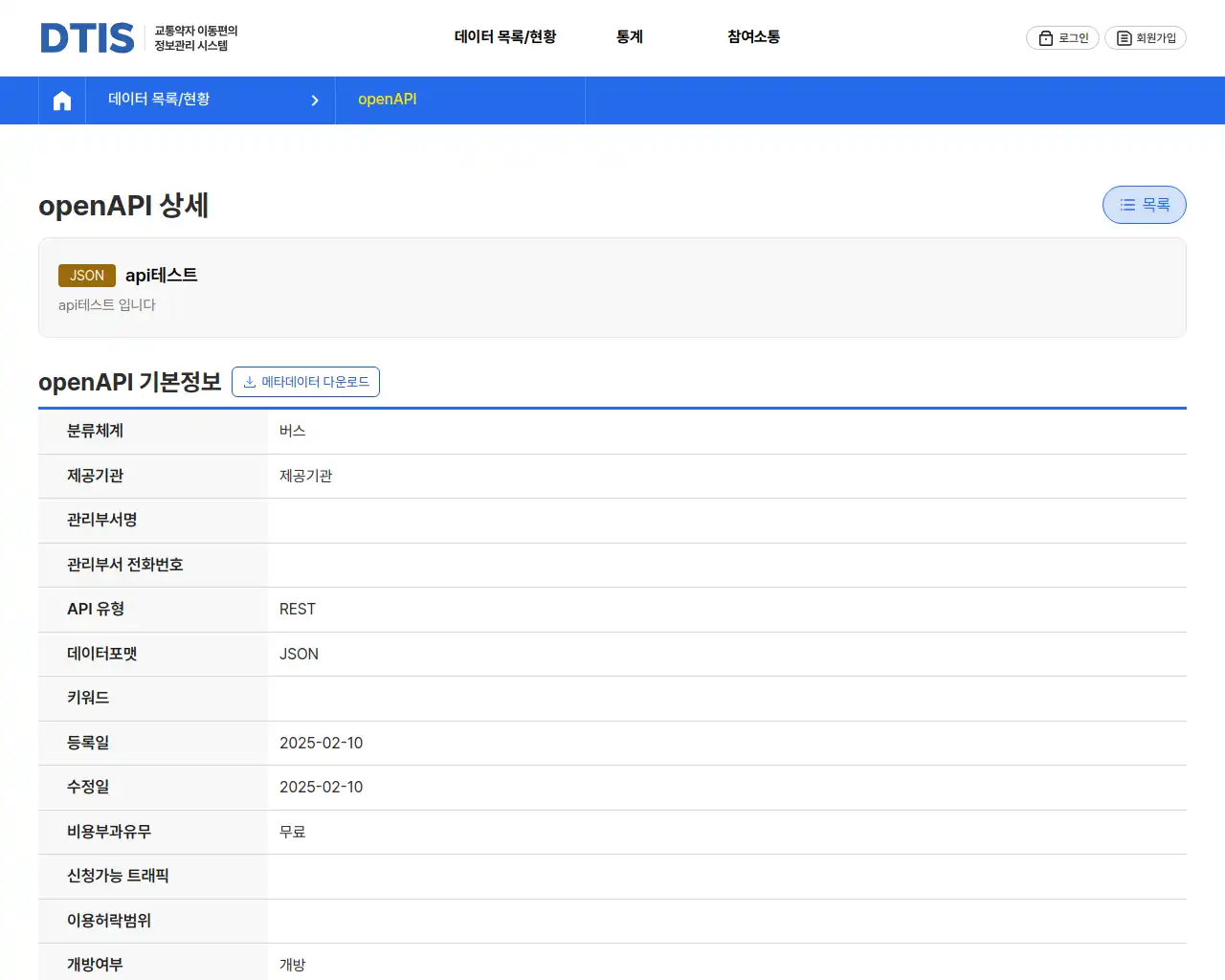Expand 데이터 목록/현황 breadcrumb dropdown
The image size is (1225, 980).
(x=211, y=100)
